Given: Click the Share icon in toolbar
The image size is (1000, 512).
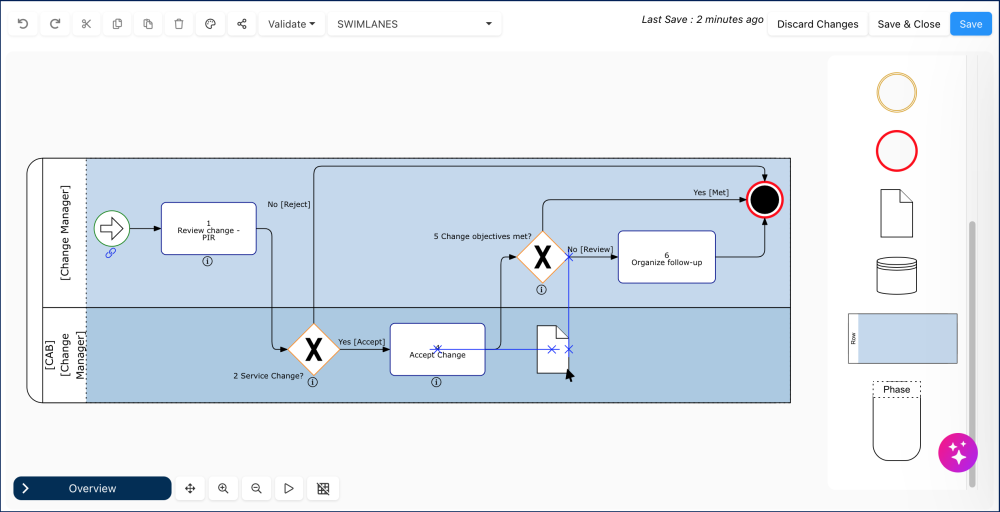Looking at the screenshot, I should (x=242, y=24).
